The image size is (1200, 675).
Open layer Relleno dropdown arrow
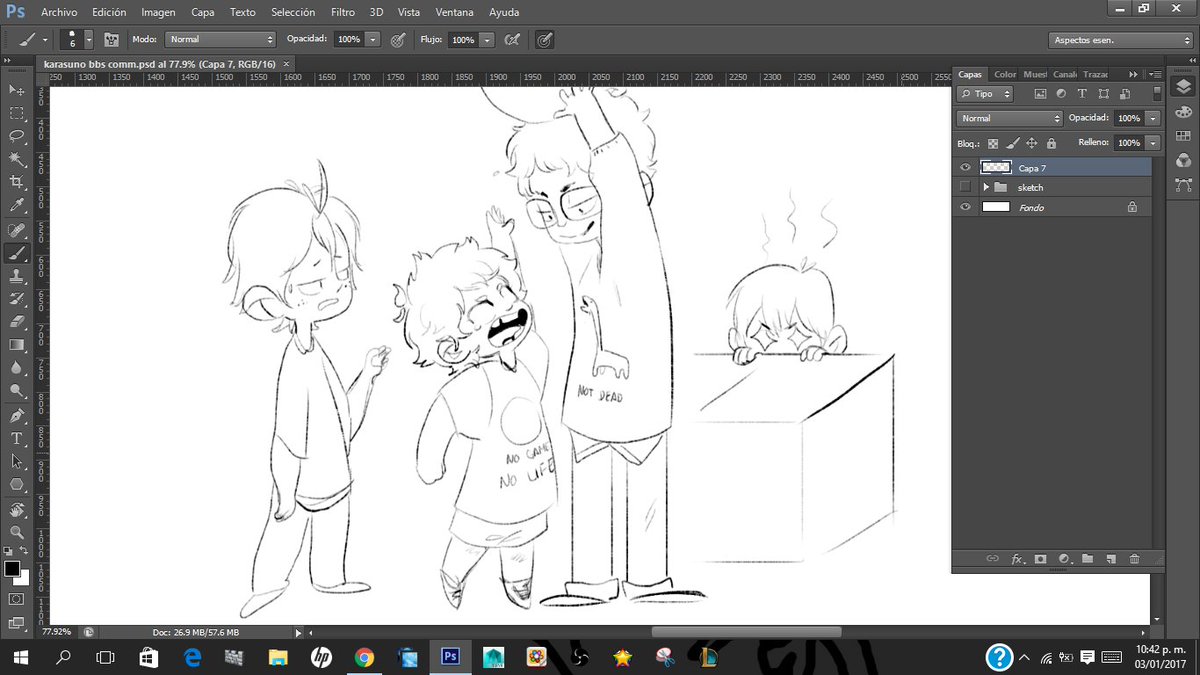click(x=1153, y=143)
